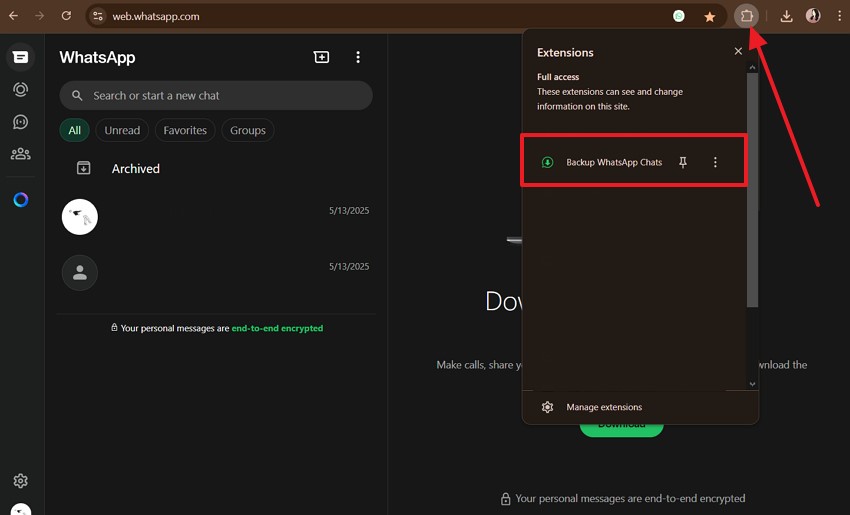Open more options for Backup WhatsApp Chats
The width and height of the screenshot is (850, 515).
pyautogui.click(x=715, y=162)
